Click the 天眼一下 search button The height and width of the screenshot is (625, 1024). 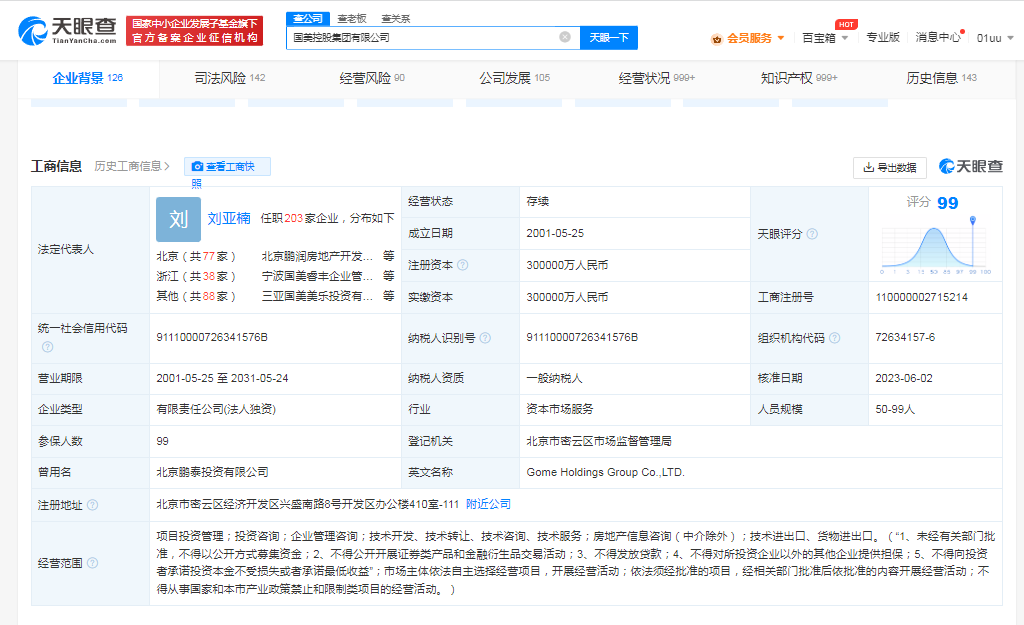609,38
